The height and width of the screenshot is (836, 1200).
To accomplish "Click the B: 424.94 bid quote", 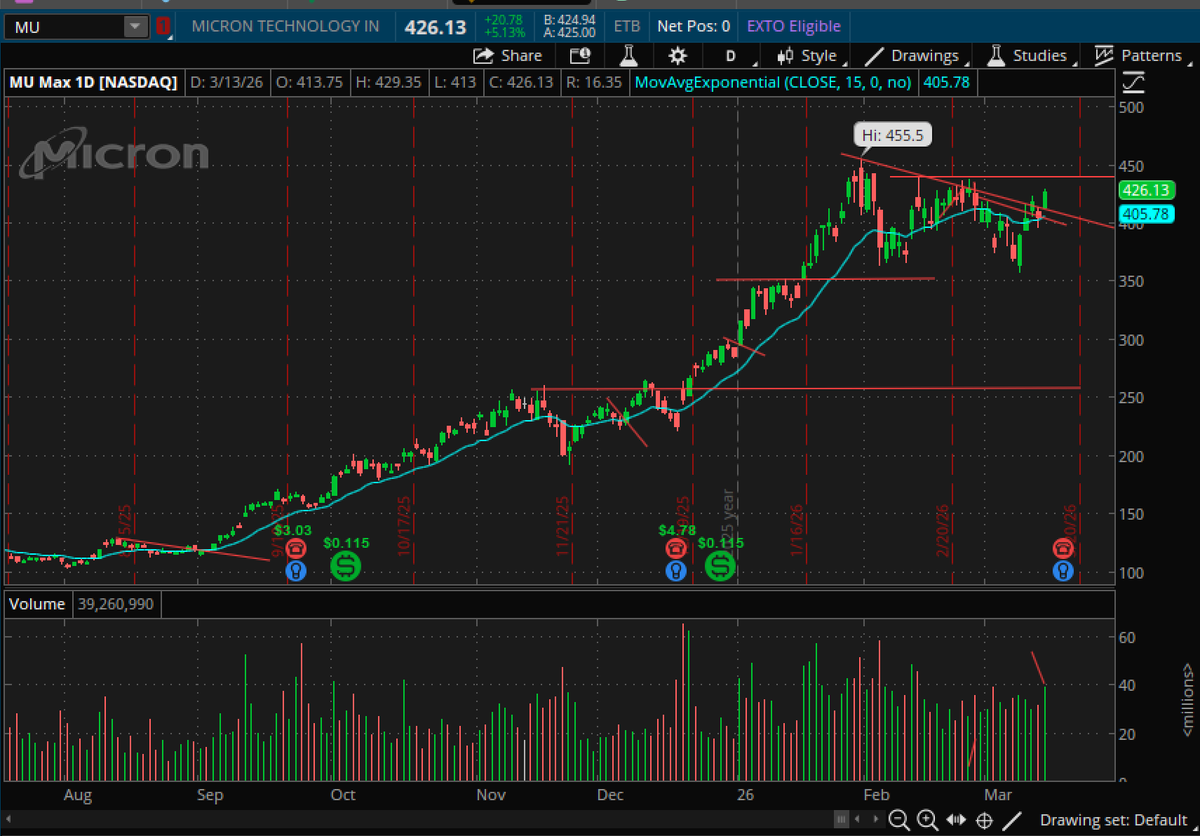I will pos(570,19).
